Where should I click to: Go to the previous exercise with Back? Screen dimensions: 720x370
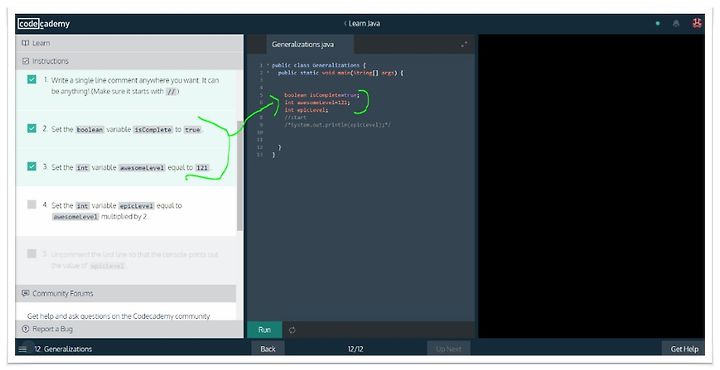point(268,349)
